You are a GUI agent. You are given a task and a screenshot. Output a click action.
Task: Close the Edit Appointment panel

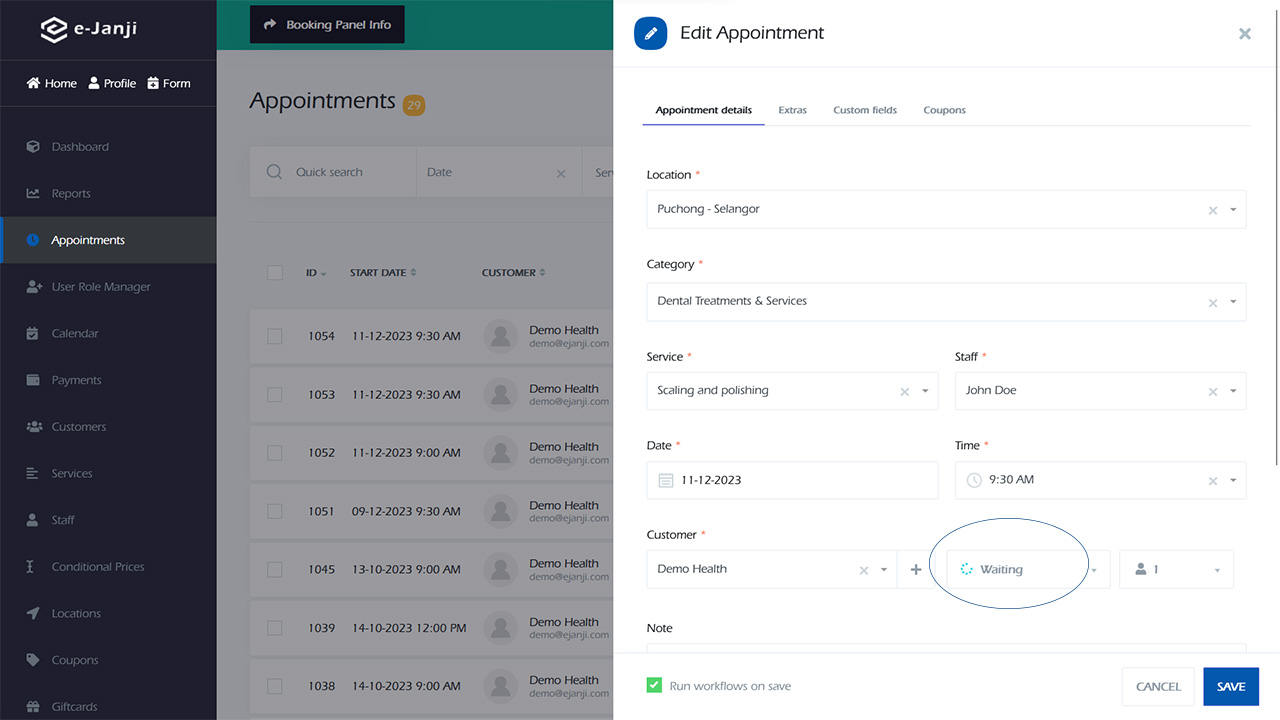point(1244,34)
